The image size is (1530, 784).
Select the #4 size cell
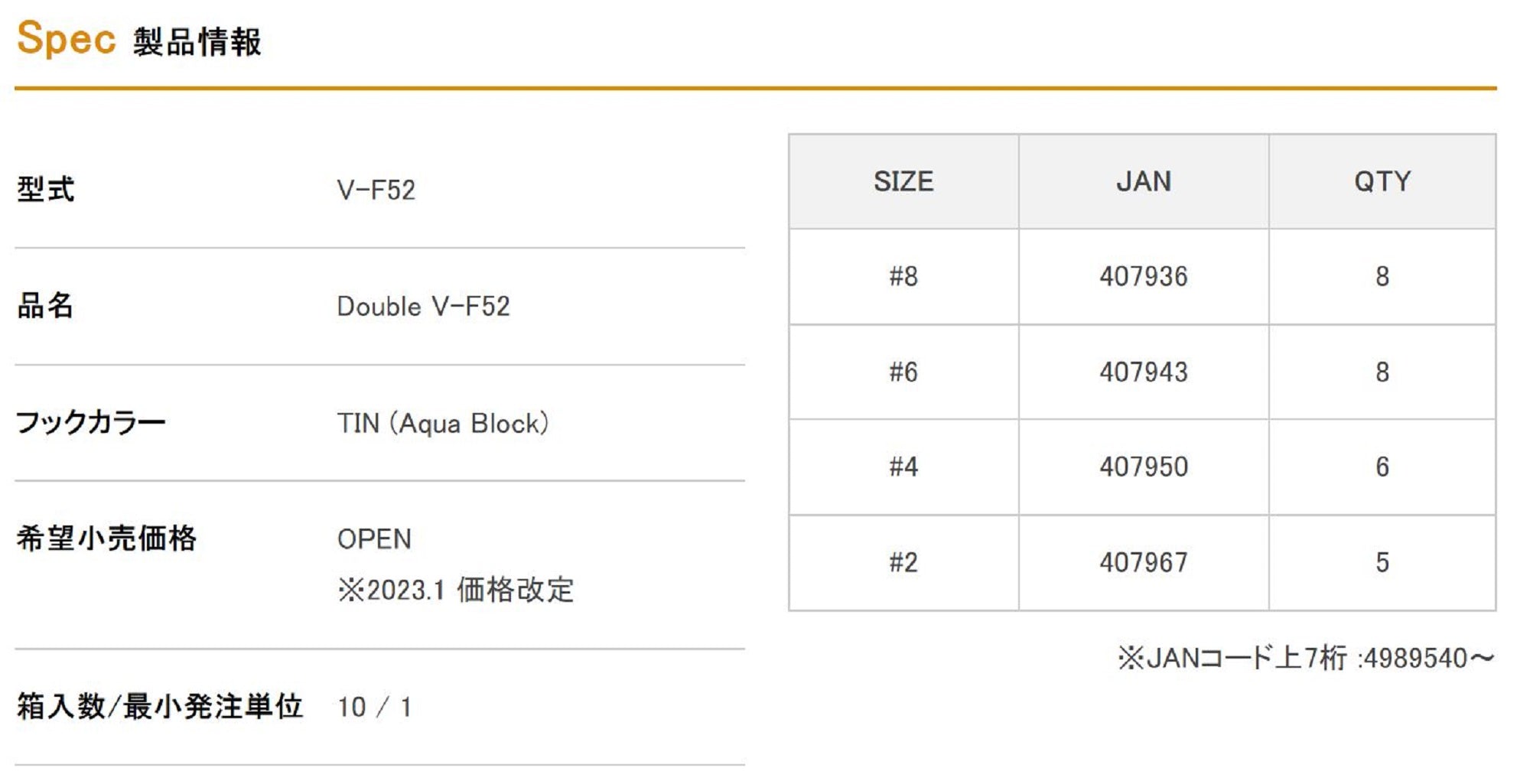pyautogui.click(x=903, y=467)
